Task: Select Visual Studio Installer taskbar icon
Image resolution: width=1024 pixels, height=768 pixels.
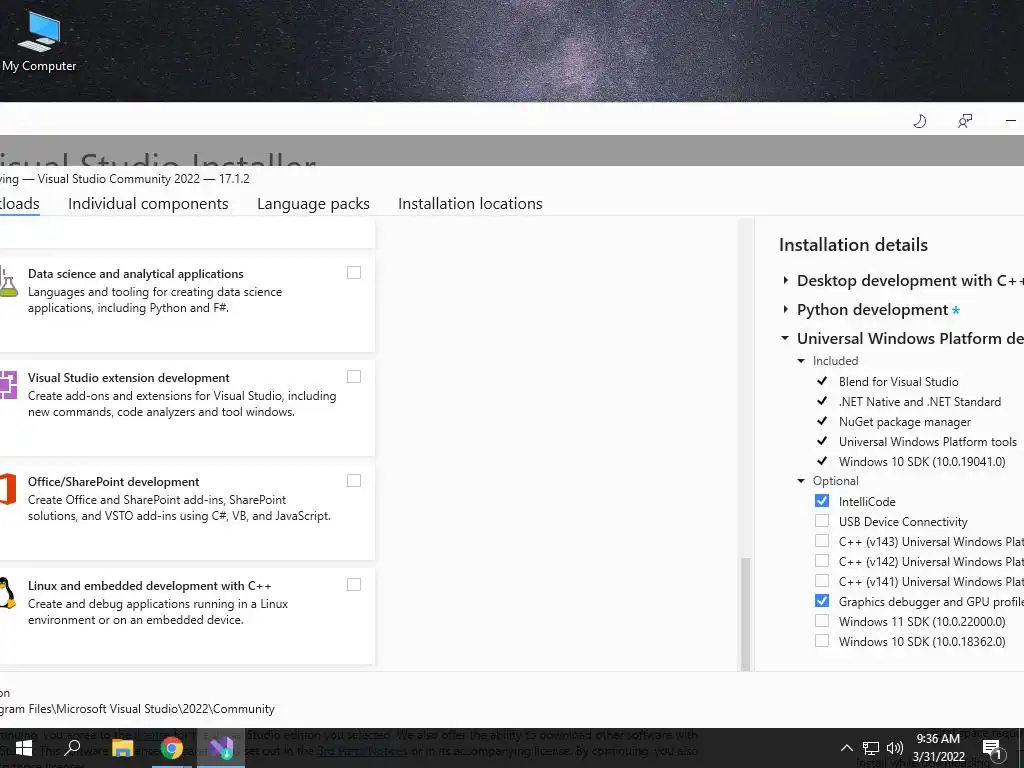Action: pyautogui.click(x=221, y=748)
